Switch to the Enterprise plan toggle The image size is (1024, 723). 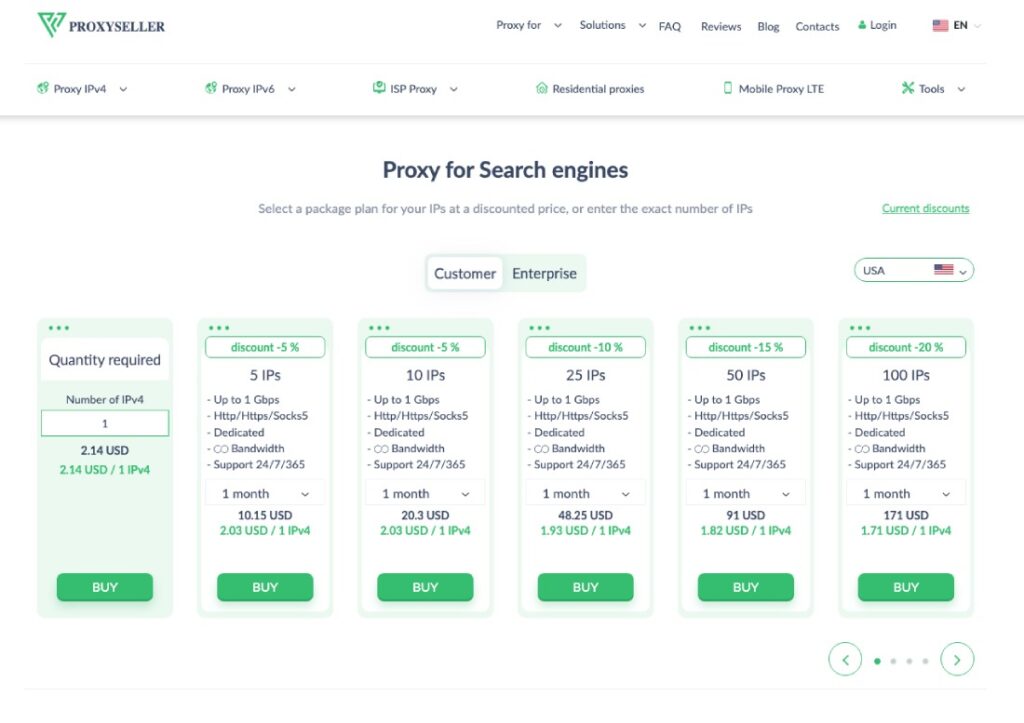544,273
